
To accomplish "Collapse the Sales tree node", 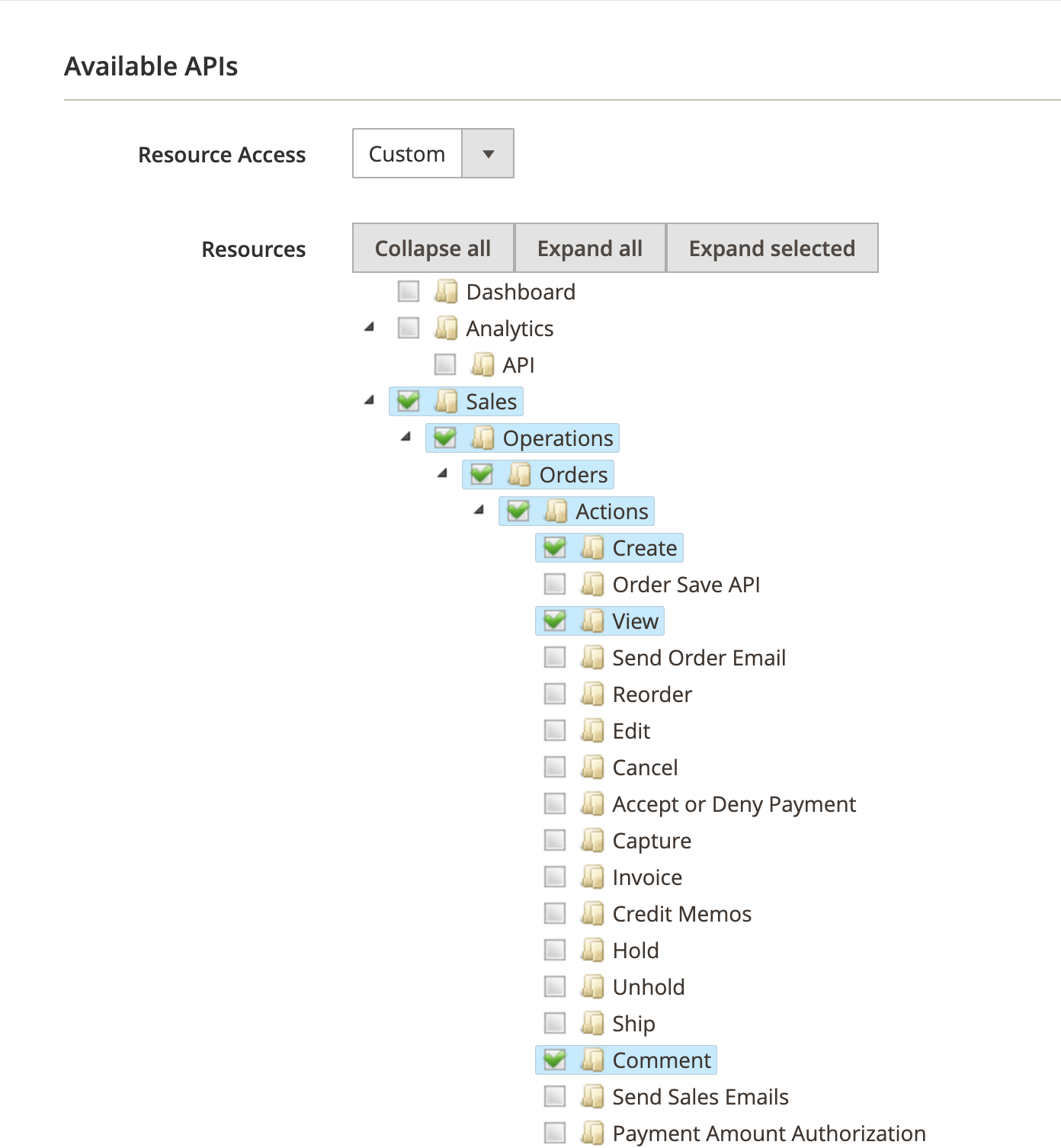I will pos(370,400).
